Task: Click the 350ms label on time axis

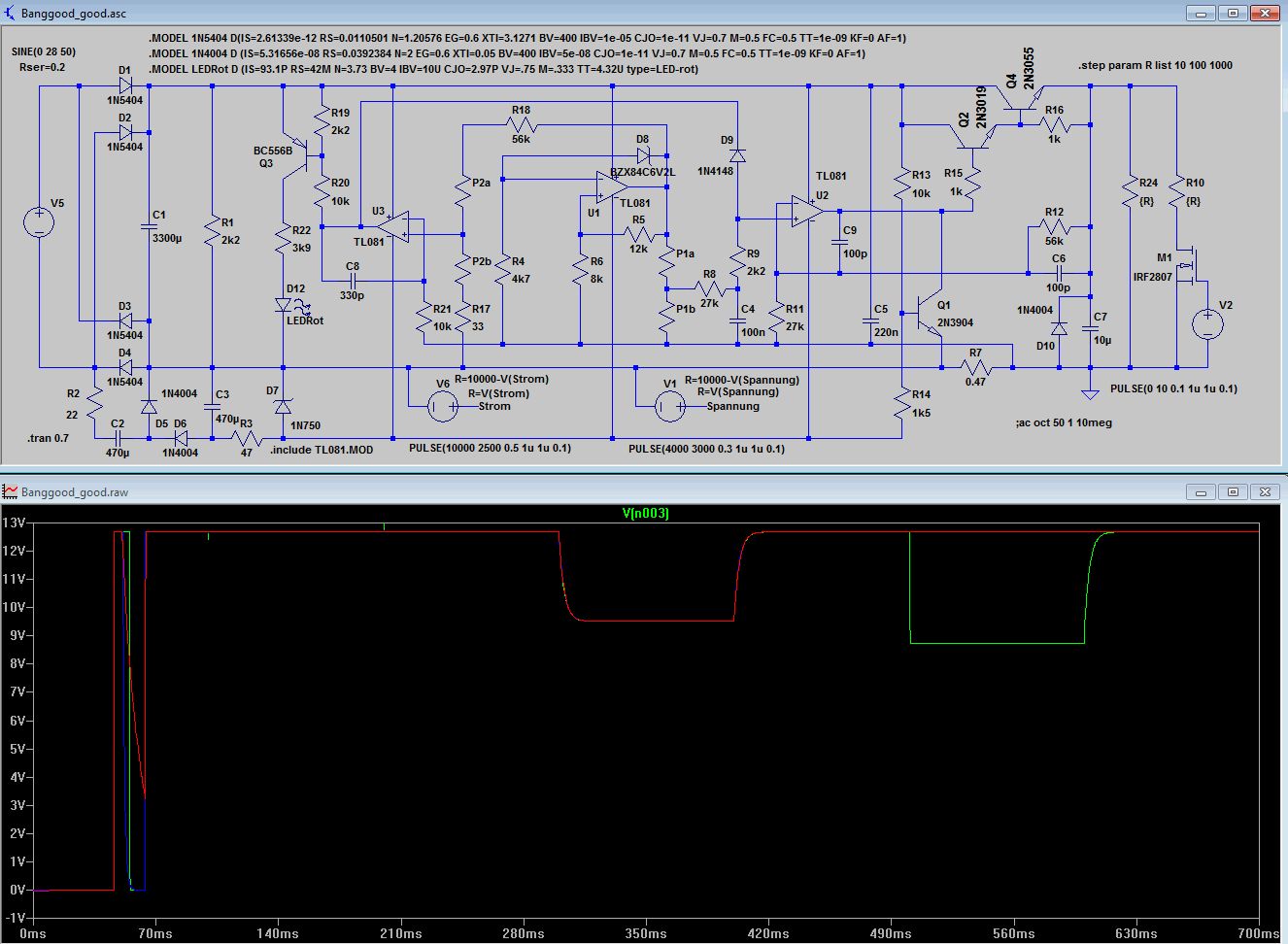Action: click(x=646, y=933)
